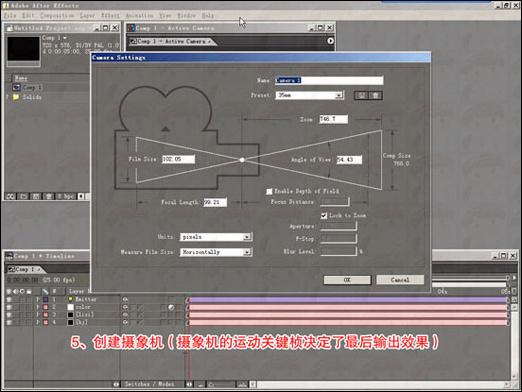
Task: Click the lock column header in Timeline
Action: coord(29,291)
